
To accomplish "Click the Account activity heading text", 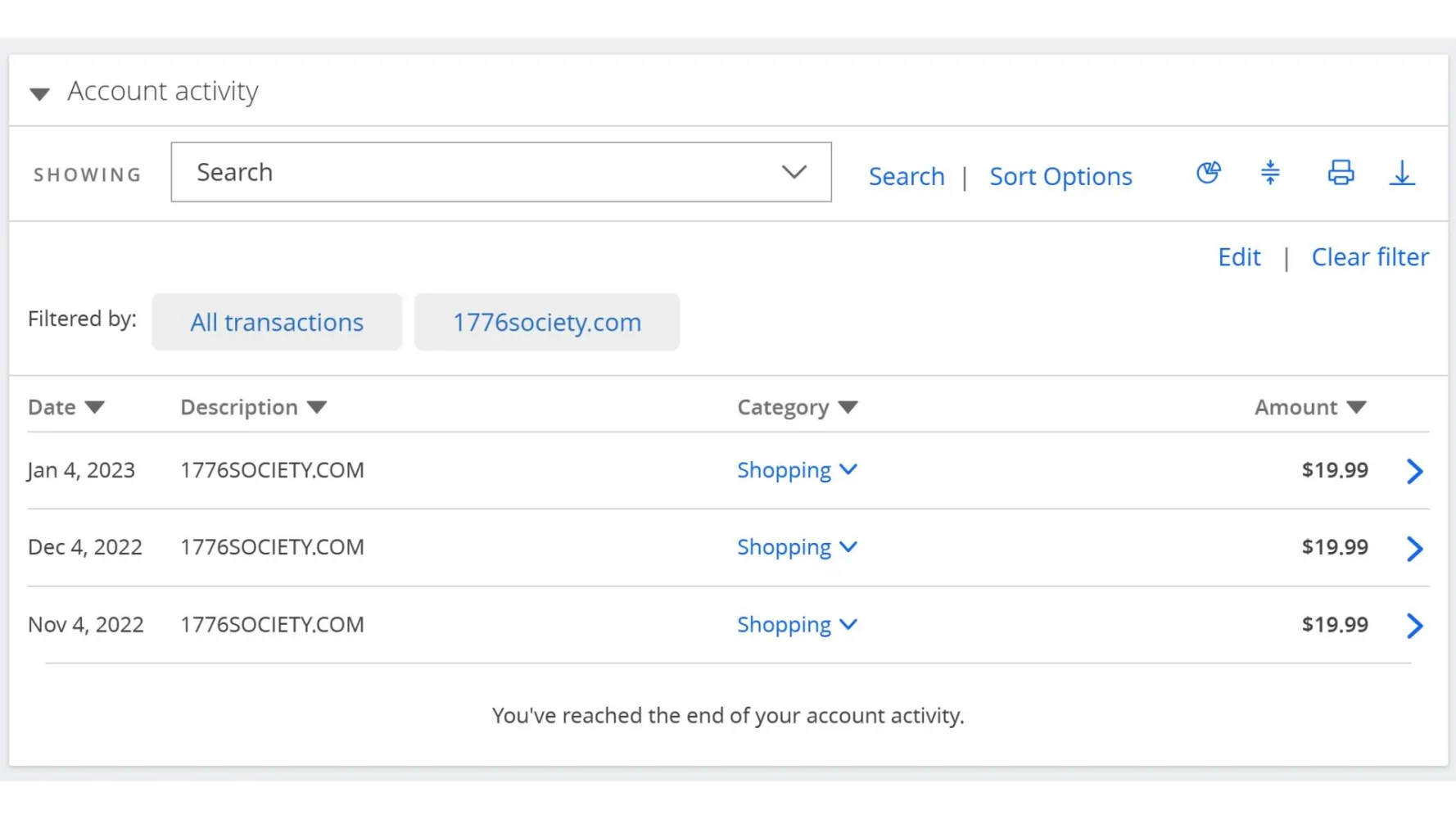I will 163,91.
